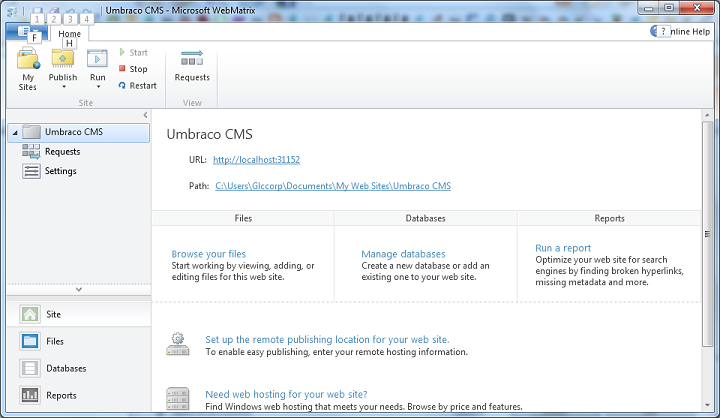Switch to the Reports workspace
The image size is (720, 418).
click(x=79, y=395)
